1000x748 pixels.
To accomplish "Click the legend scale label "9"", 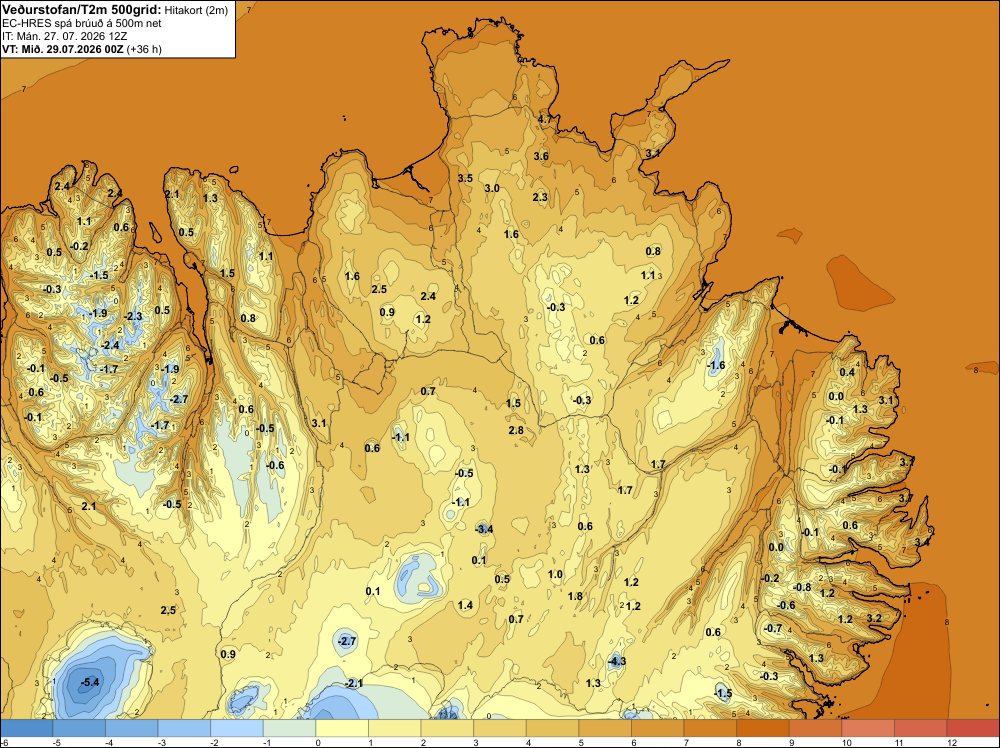I will pos(792,743).
